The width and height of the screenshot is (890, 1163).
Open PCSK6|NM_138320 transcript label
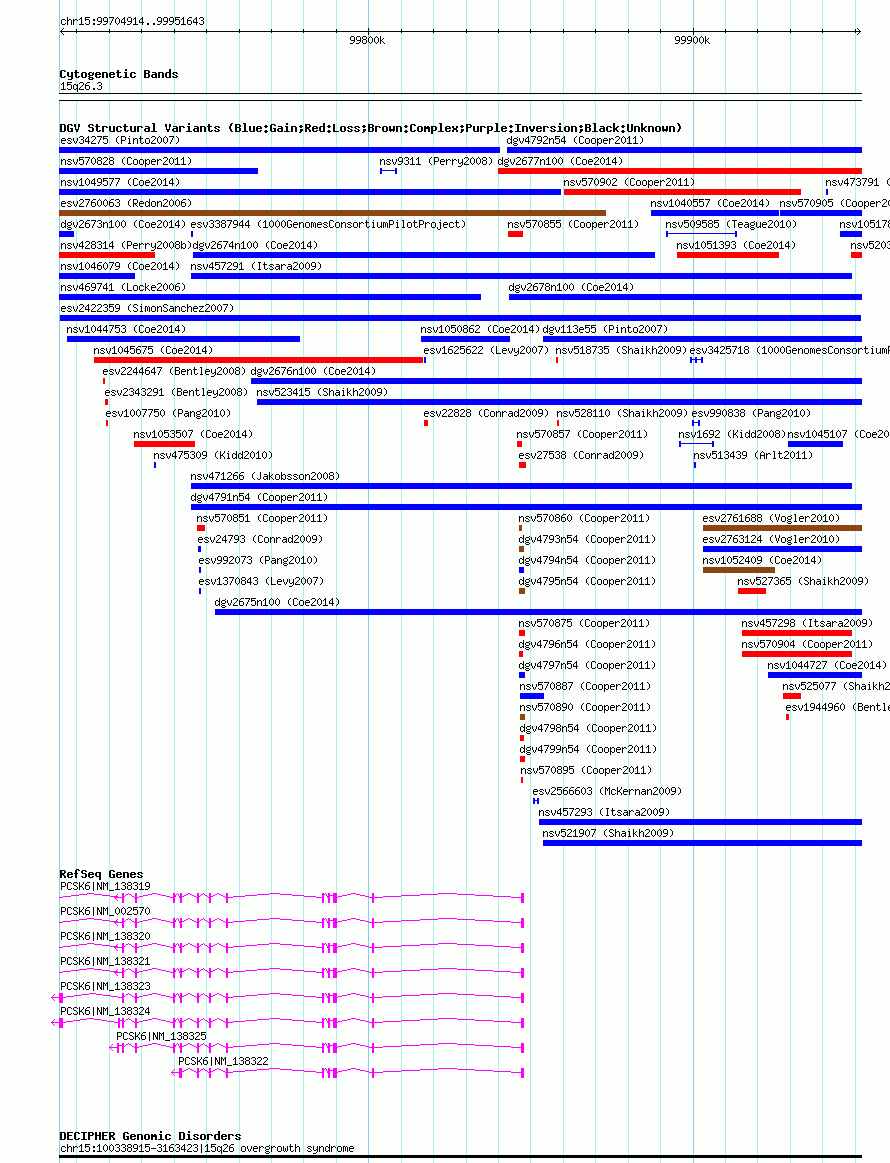[x=105, y=936]
